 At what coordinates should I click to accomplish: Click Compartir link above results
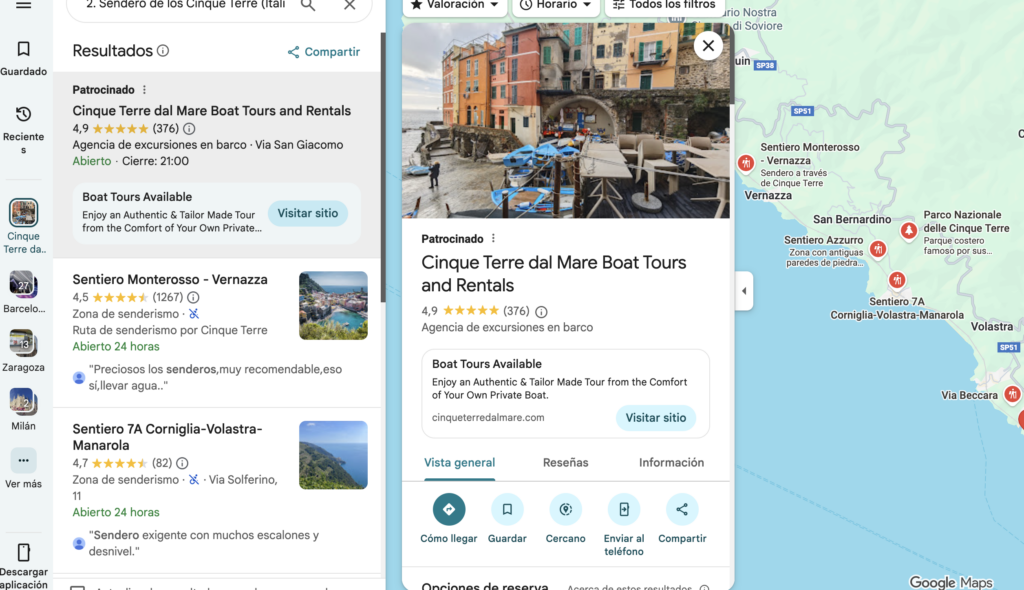pyautogui.click(x=323, y=52)
